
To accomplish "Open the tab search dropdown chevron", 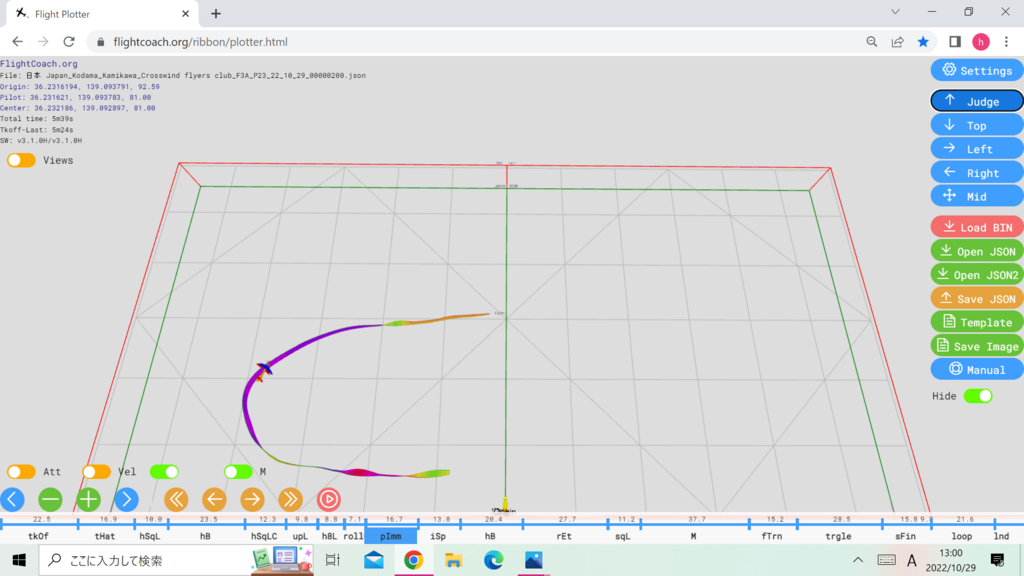I will [x=895, y=12].
